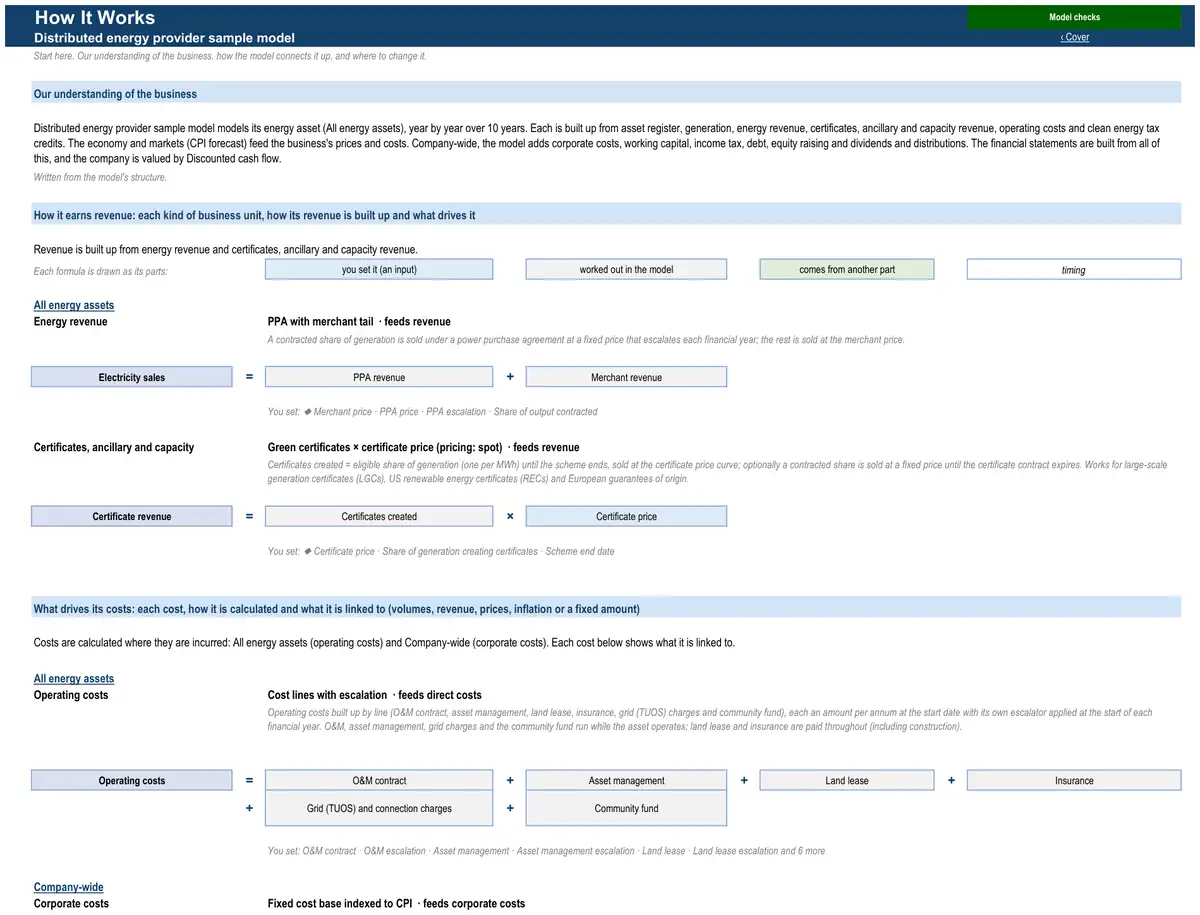Follow the Company-wide link
Screen dimensions: 1200x915
[x=69, y=887]
